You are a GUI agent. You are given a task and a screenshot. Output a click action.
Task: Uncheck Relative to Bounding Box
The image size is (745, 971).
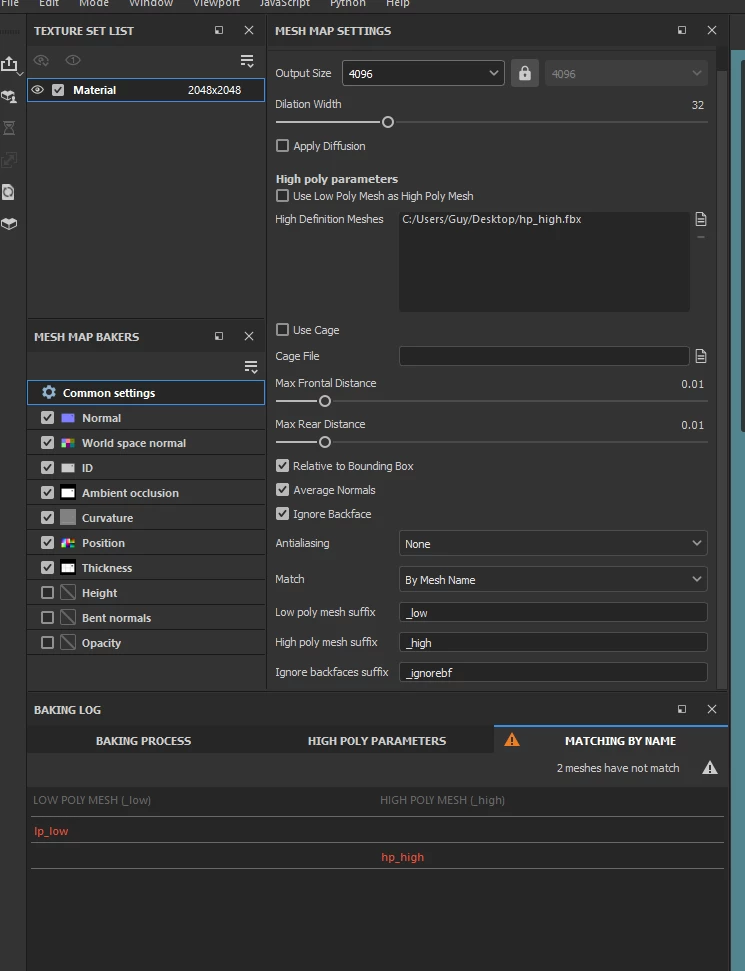pos(282,466)
